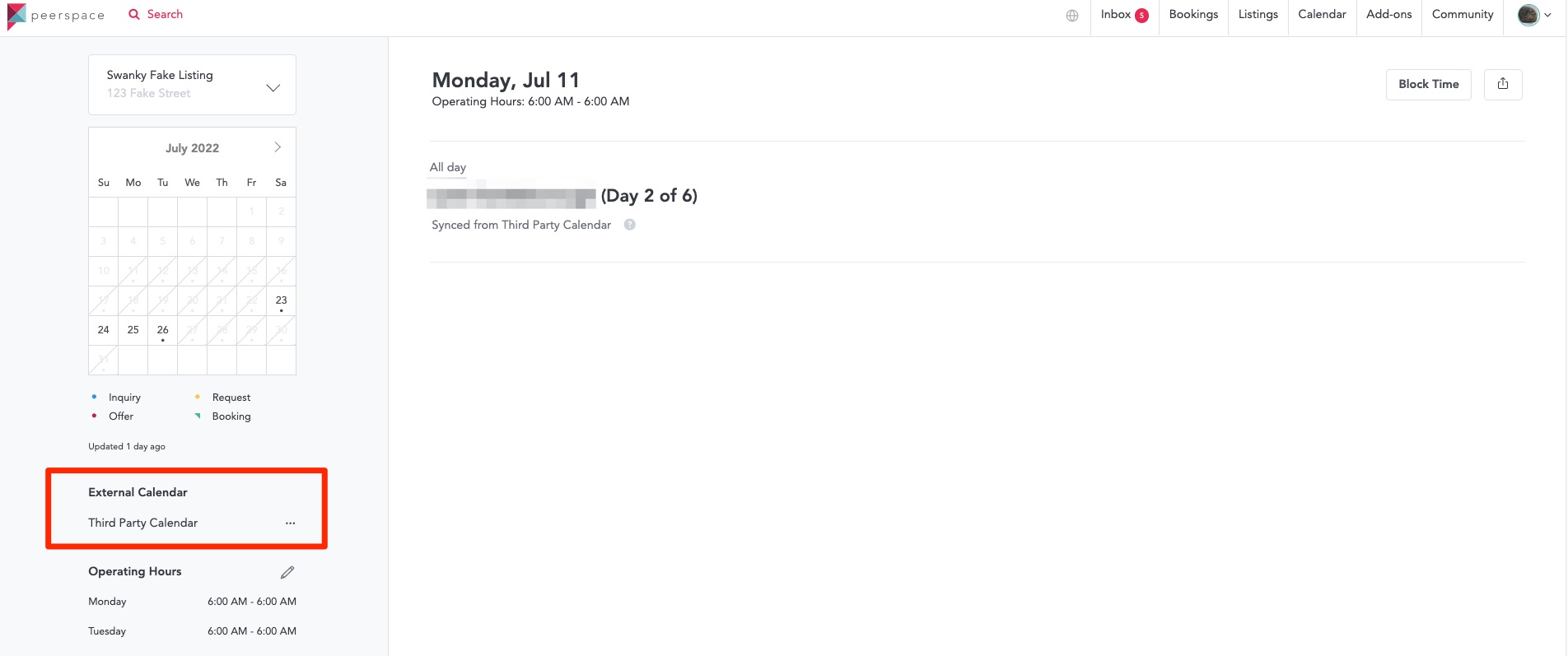Go to the Listings page
Screen dimensions: 1568x656
click(x=1258, y=15)
